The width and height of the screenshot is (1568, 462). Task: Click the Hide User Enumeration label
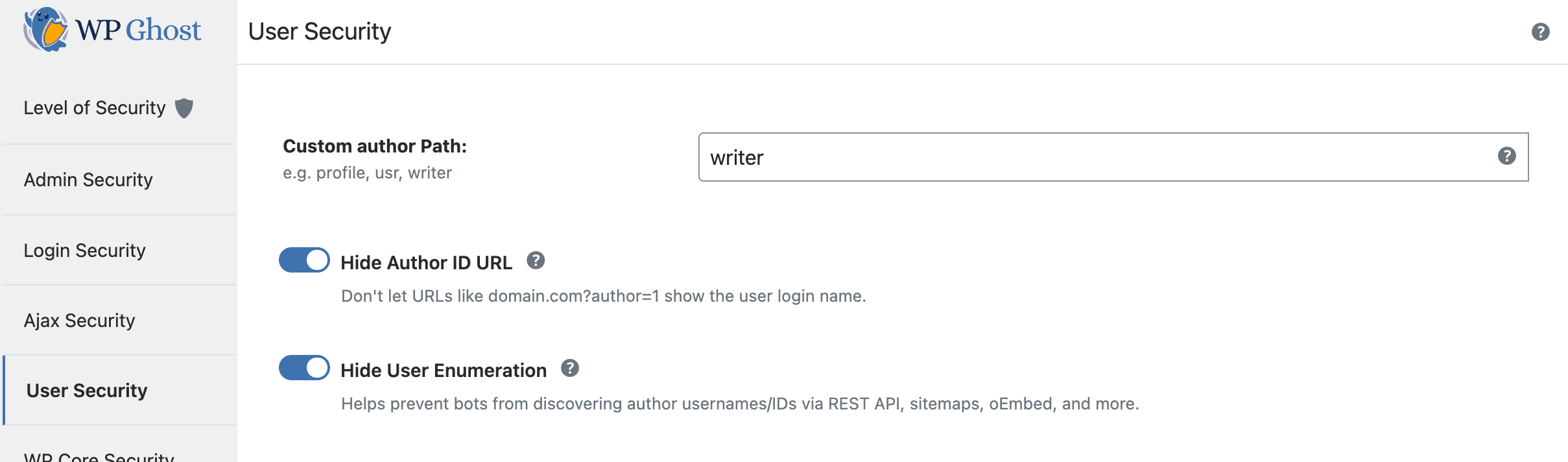click(x=444, y=371)
